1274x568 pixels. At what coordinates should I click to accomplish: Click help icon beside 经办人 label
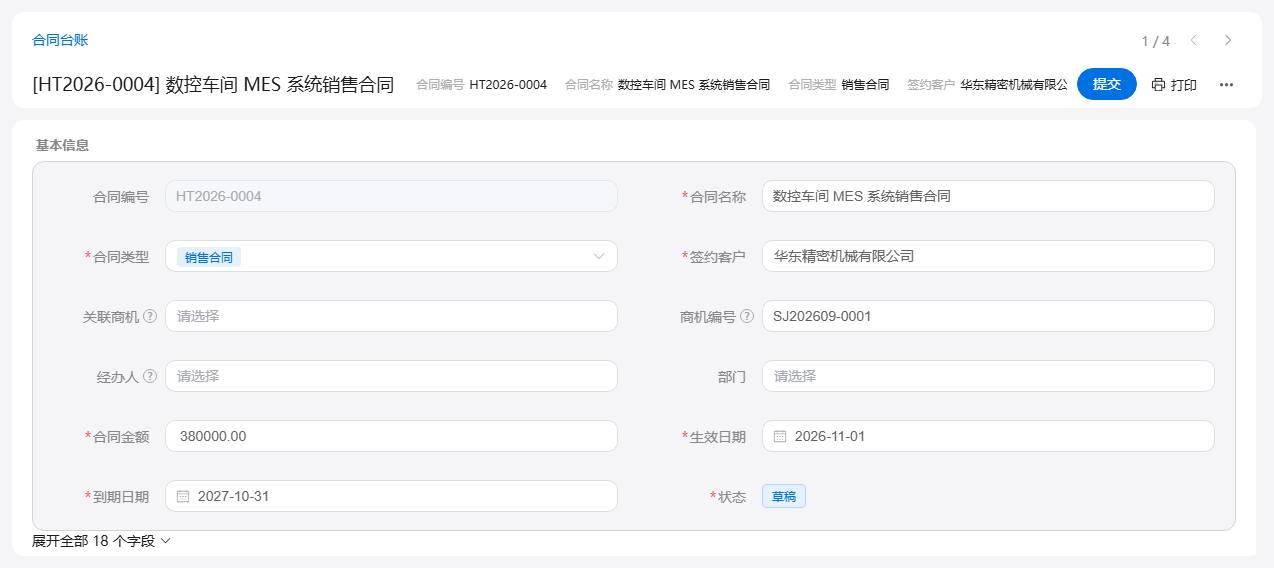pos(150,376)
